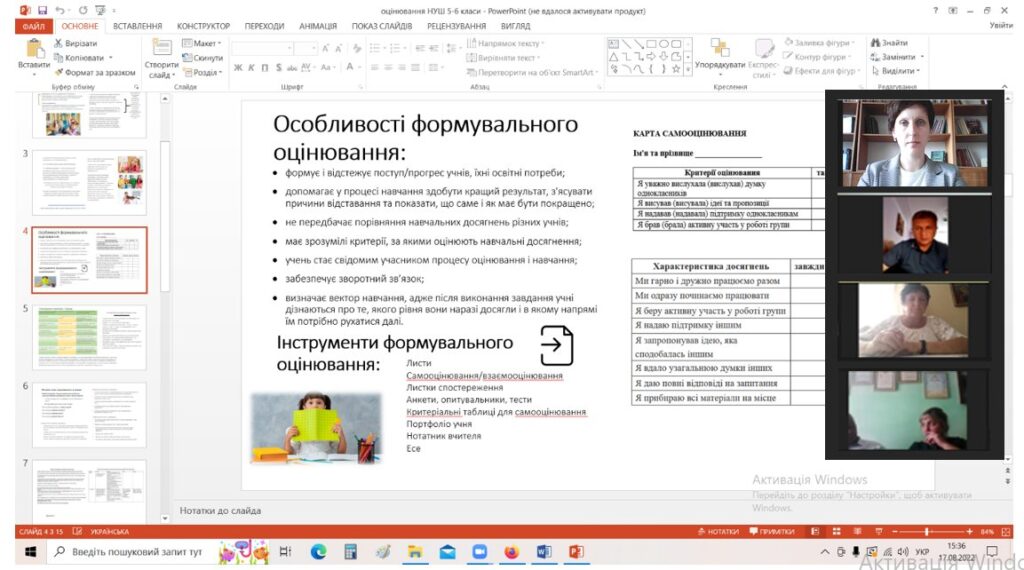Click the Reset (Скинути) slide button
The width and height of the screenshot is (1024, 570).
coord(202,58)
